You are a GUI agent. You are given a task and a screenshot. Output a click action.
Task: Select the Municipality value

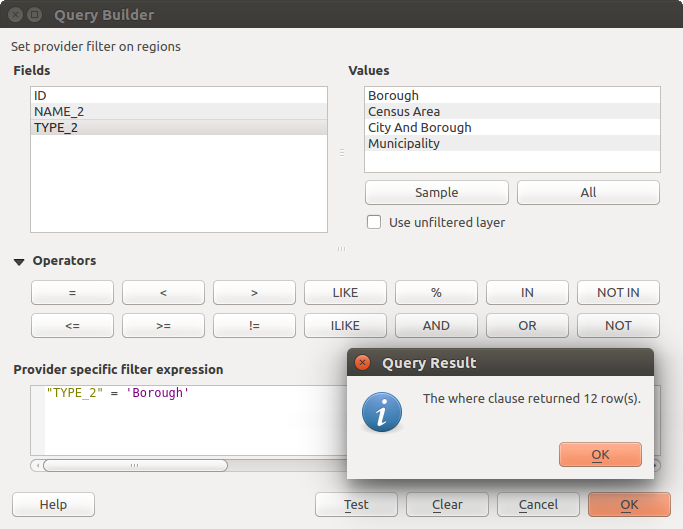click(404, 144)
